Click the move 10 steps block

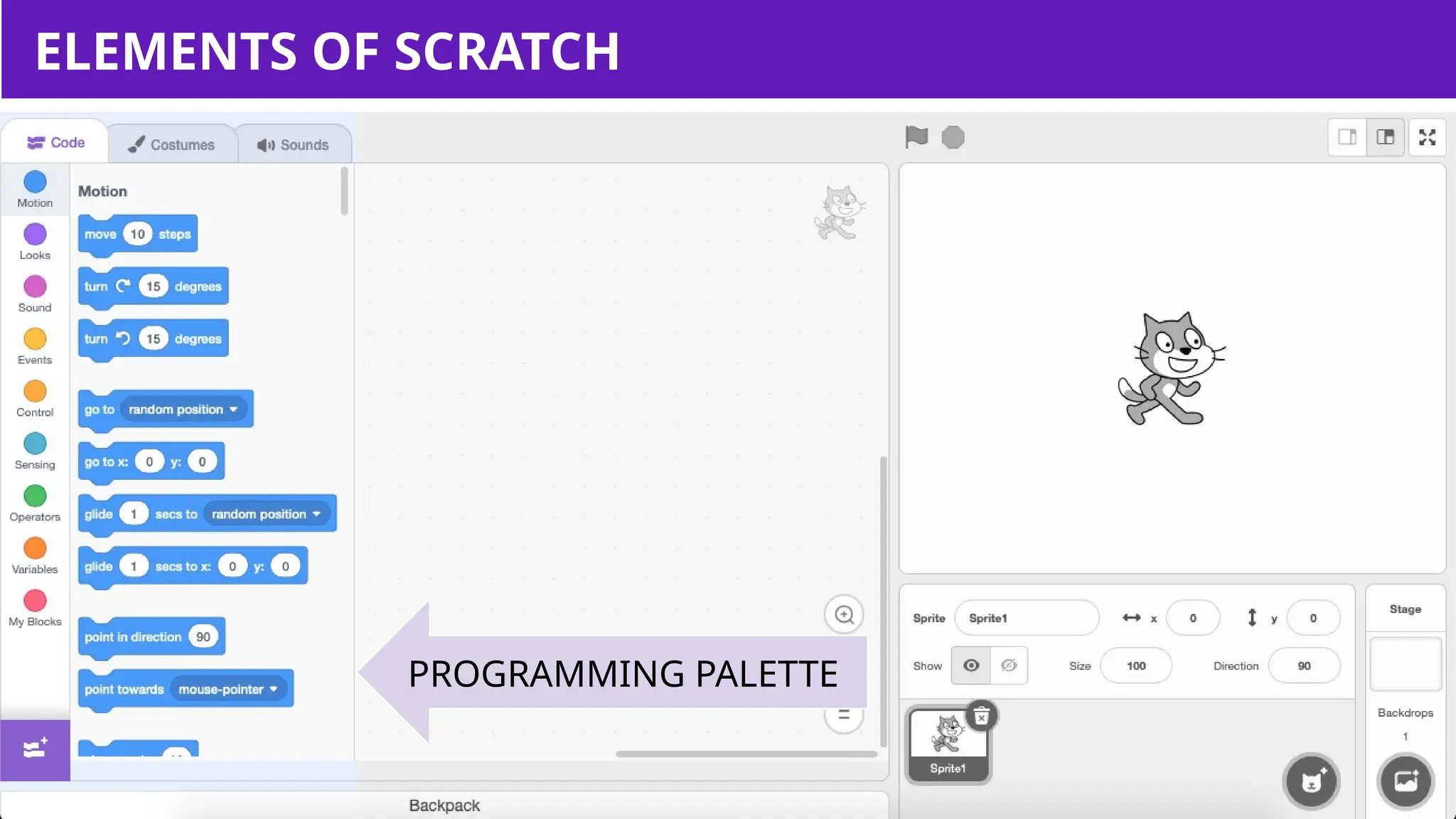tap(138, 235)
